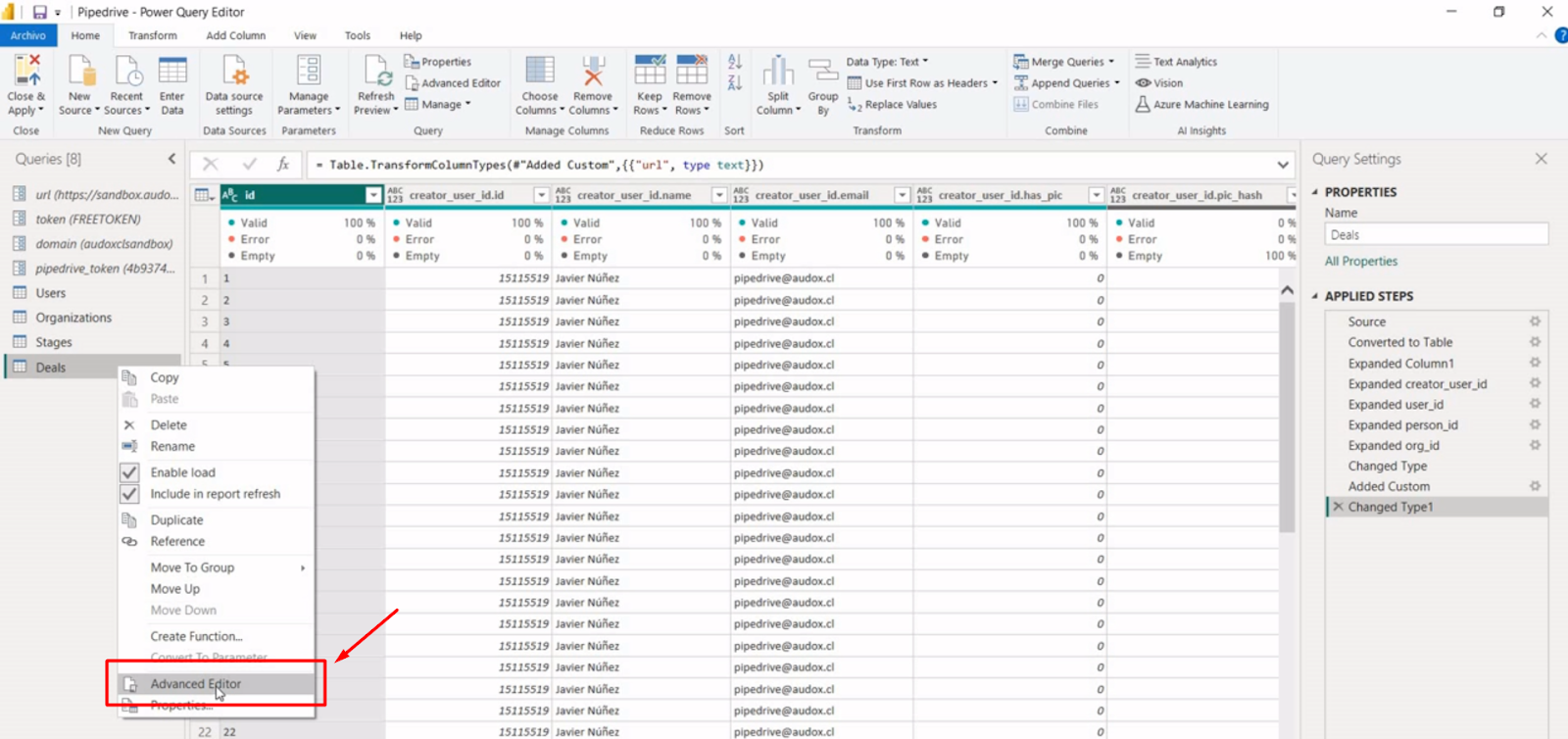Click Remove Columns icon
Screen dimensions: 1568x739
[x=593, y=71]
